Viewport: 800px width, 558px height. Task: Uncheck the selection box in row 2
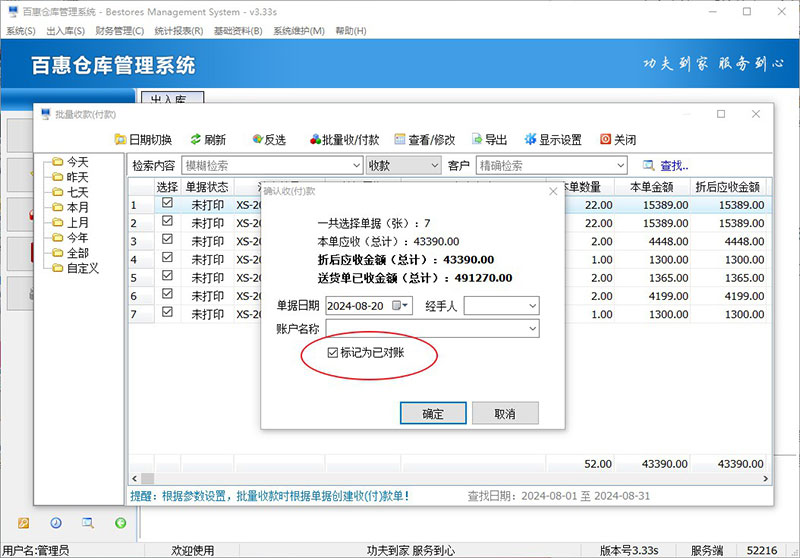[x=167, y=221]
